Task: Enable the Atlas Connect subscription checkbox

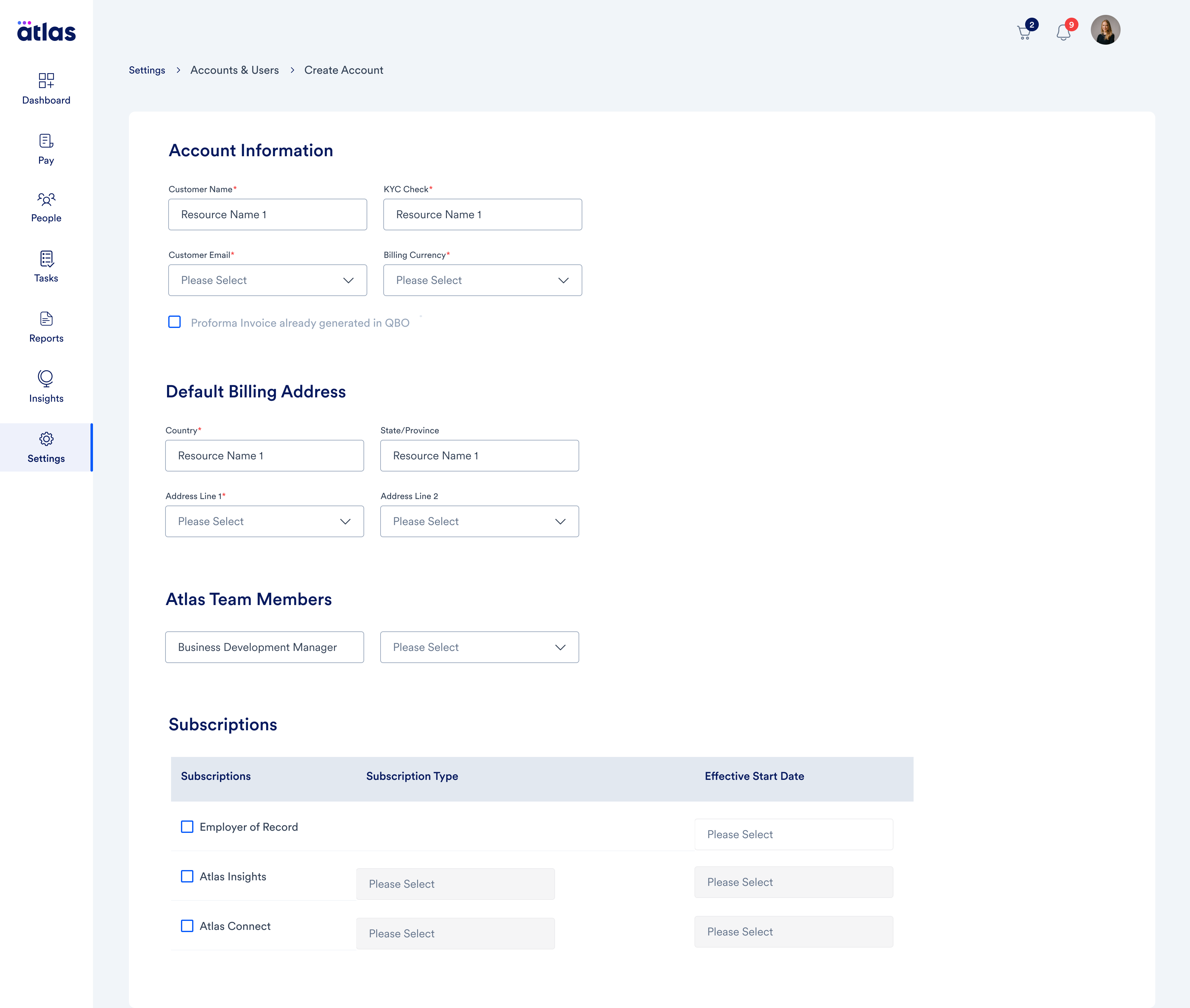Action: click(x=187, y=926)
